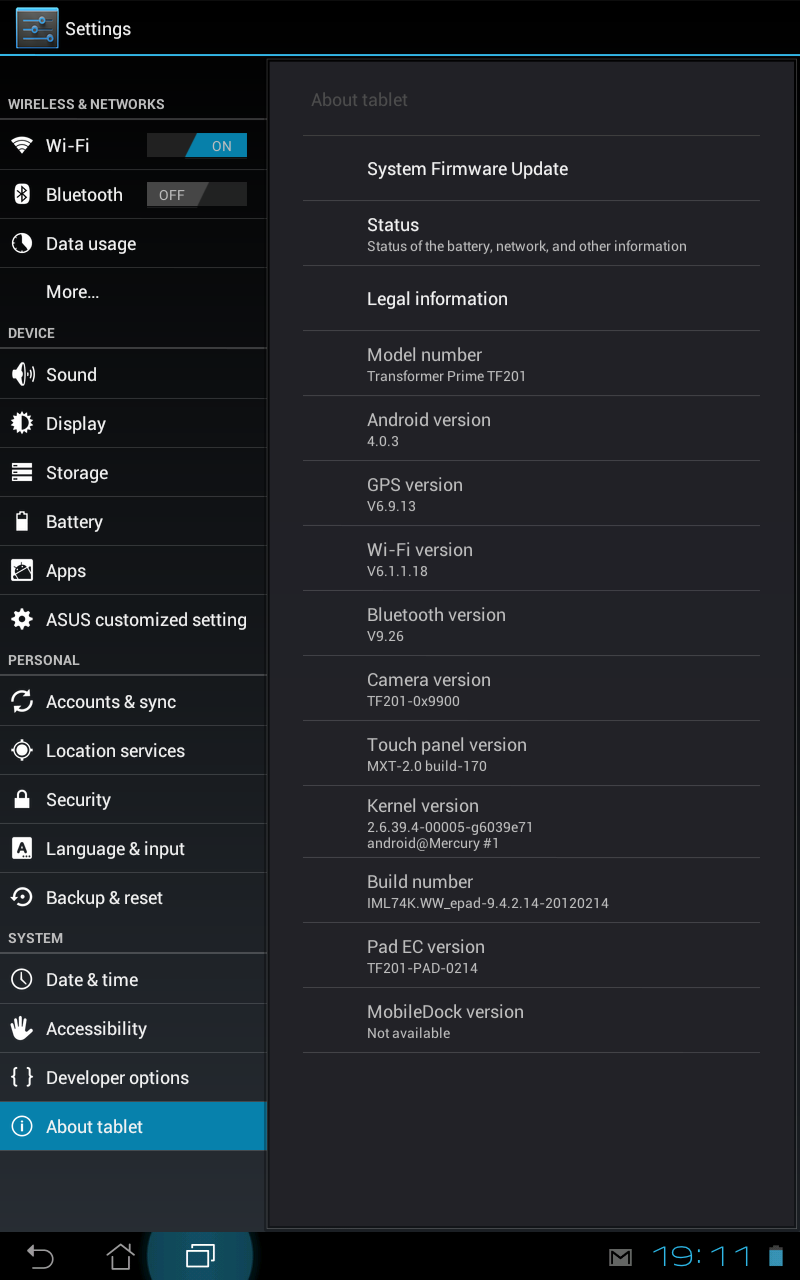Tap the back navigation arrow
The image size is (800, 1280).
pyautogui.click(x=40, y=1256)
